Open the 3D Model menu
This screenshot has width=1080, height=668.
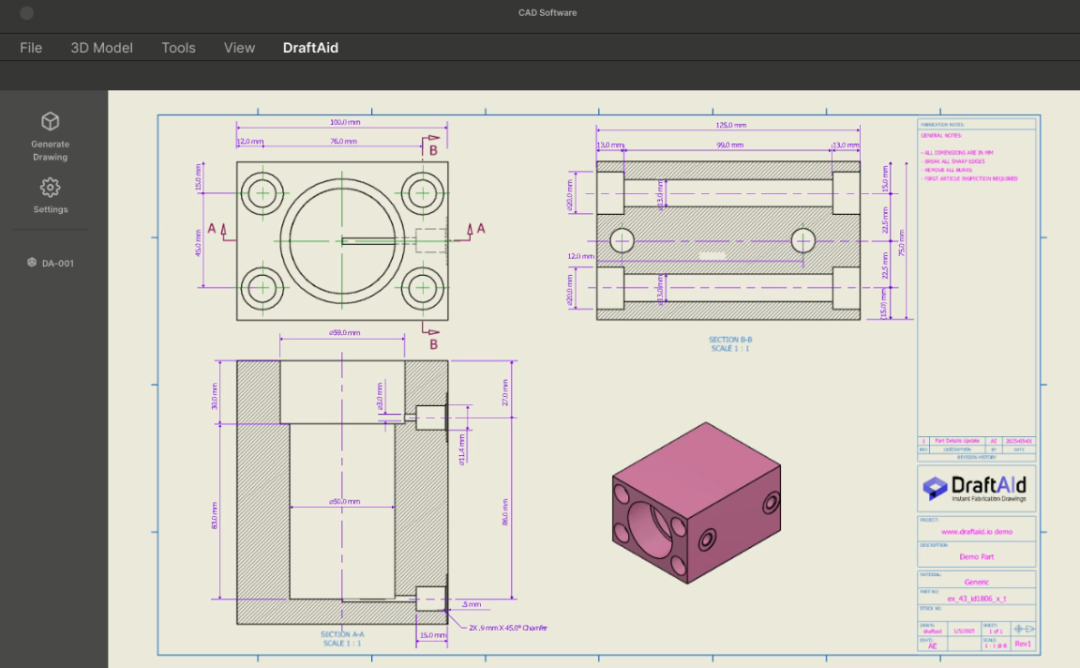point(101,48)
